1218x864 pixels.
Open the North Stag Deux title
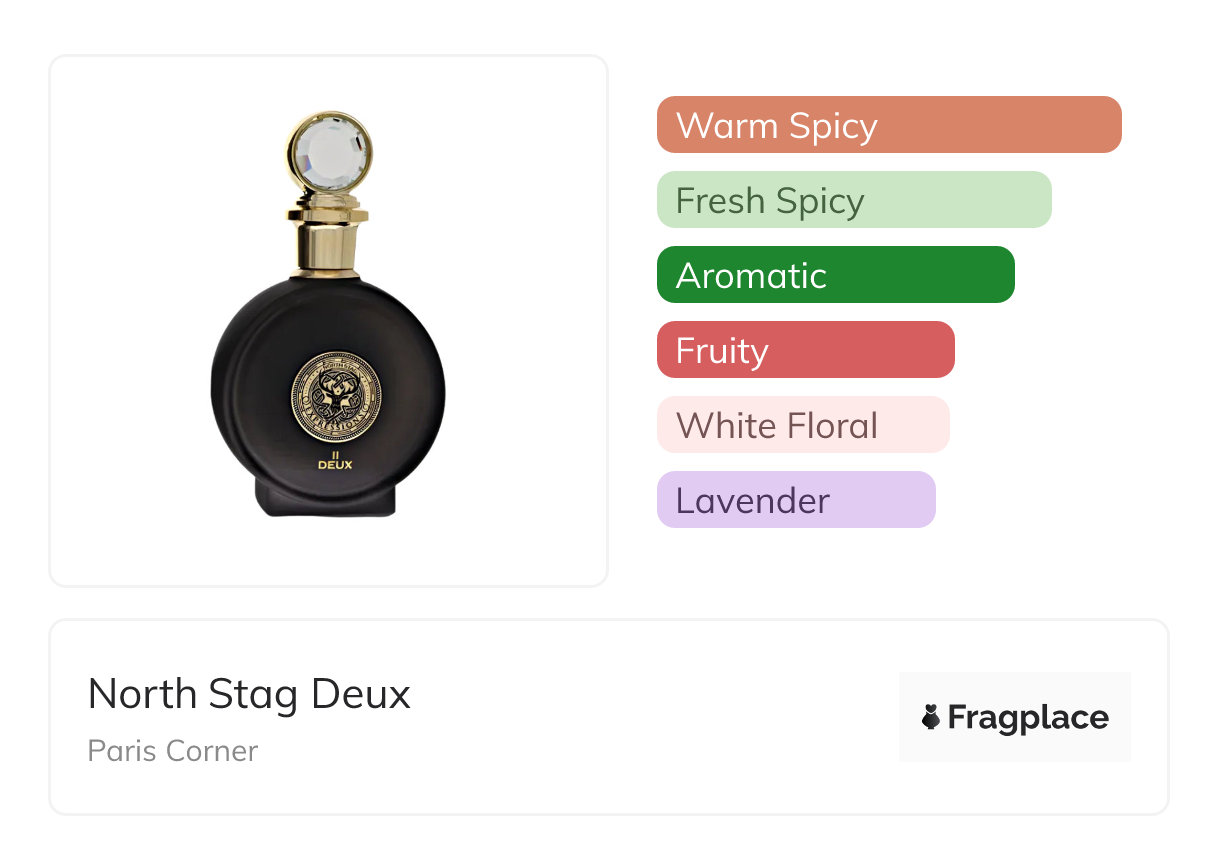click(249, 694)
